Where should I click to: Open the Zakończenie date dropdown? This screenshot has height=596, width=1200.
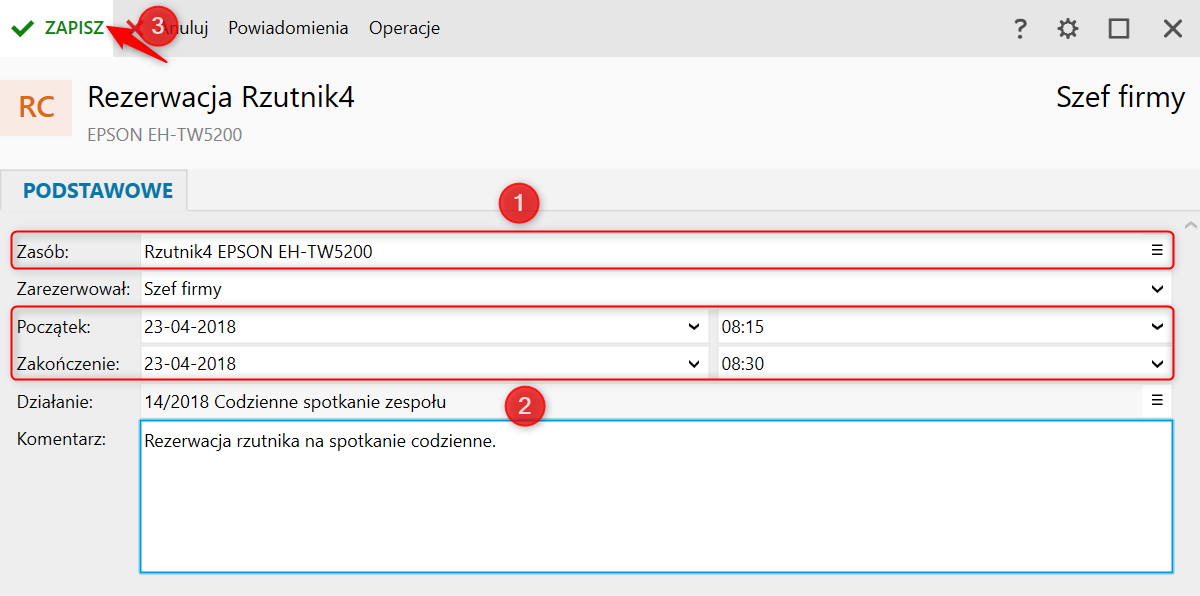[695, 364]
